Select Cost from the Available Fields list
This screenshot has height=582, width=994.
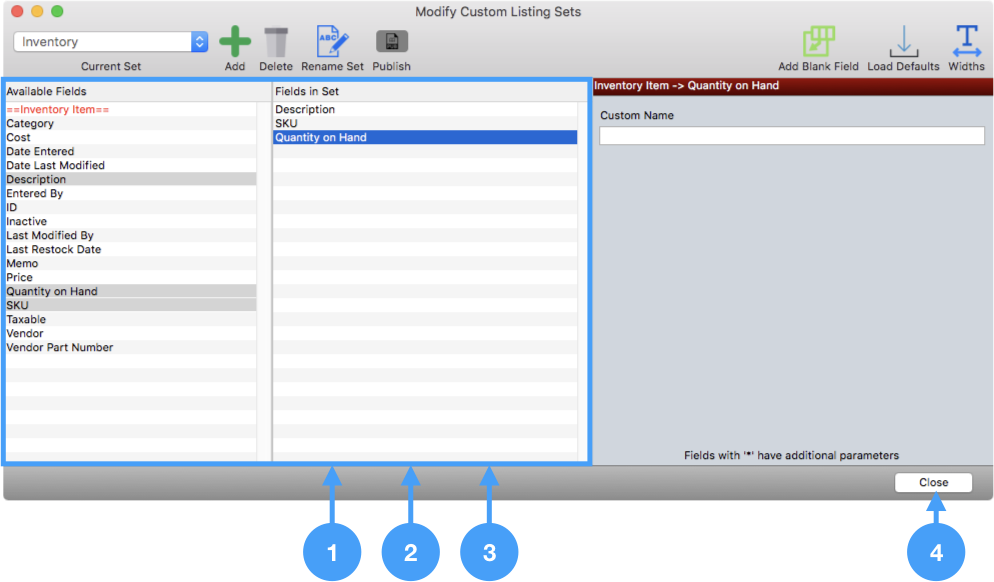19,138
